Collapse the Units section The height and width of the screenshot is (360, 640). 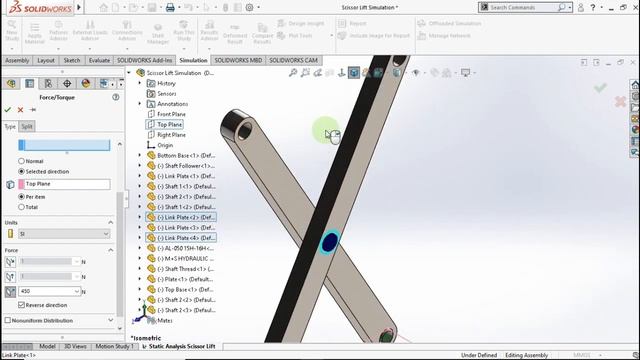click(x=111, y=222)
